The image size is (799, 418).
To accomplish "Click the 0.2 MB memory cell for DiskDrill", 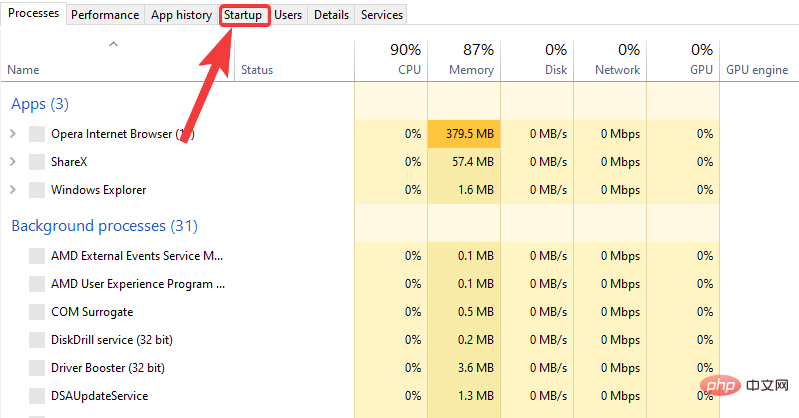I will 464,340.
